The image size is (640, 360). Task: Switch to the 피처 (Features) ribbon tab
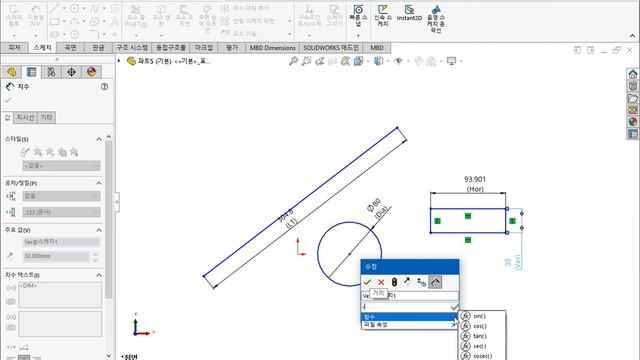coord(15,48)
